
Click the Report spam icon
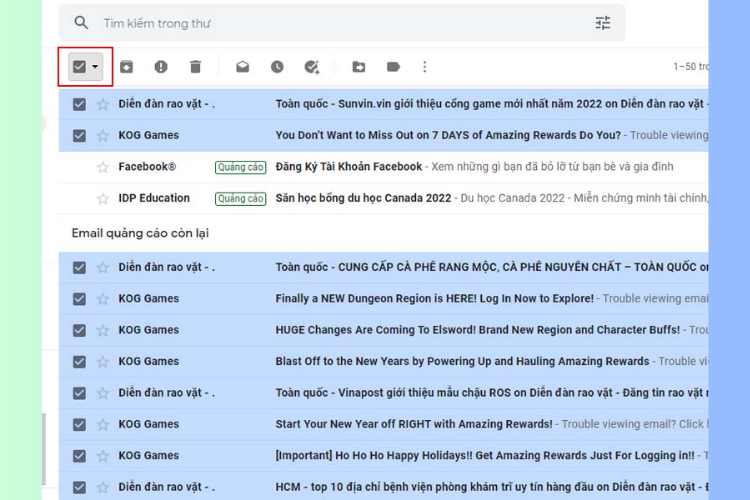161,67
